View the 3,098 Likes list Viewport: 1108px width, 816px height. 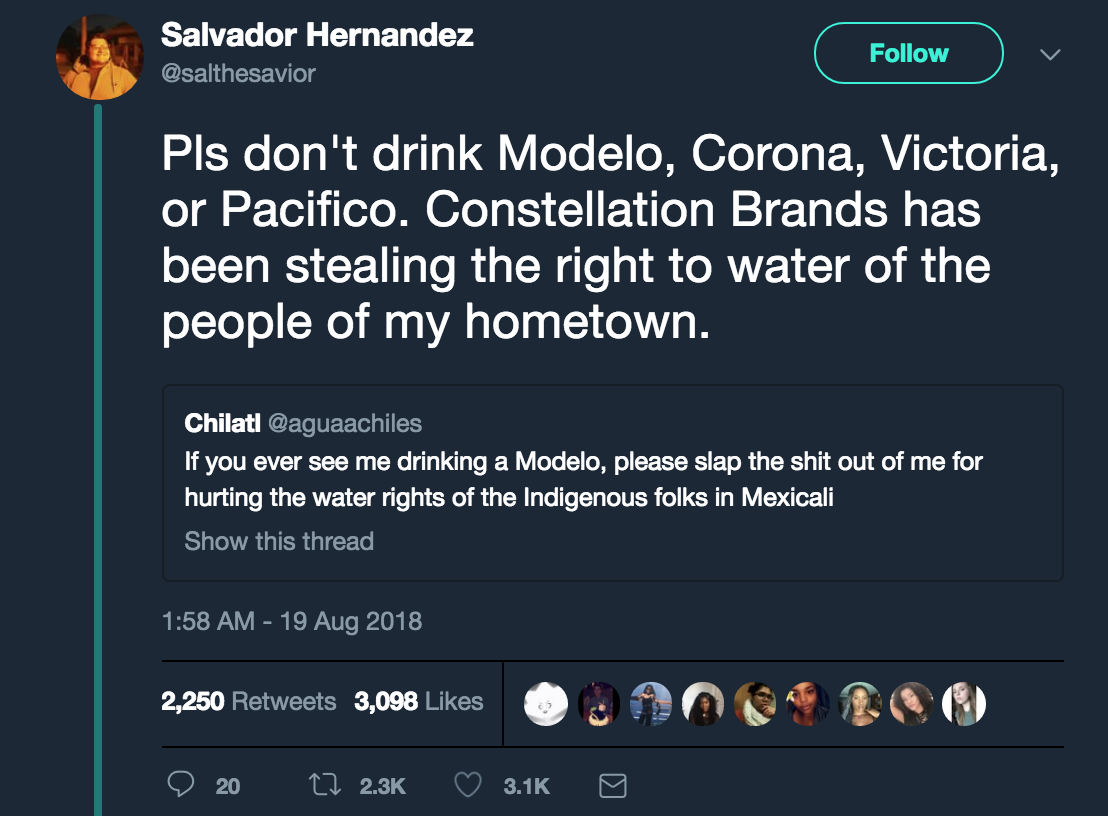(x=418, y=701)
